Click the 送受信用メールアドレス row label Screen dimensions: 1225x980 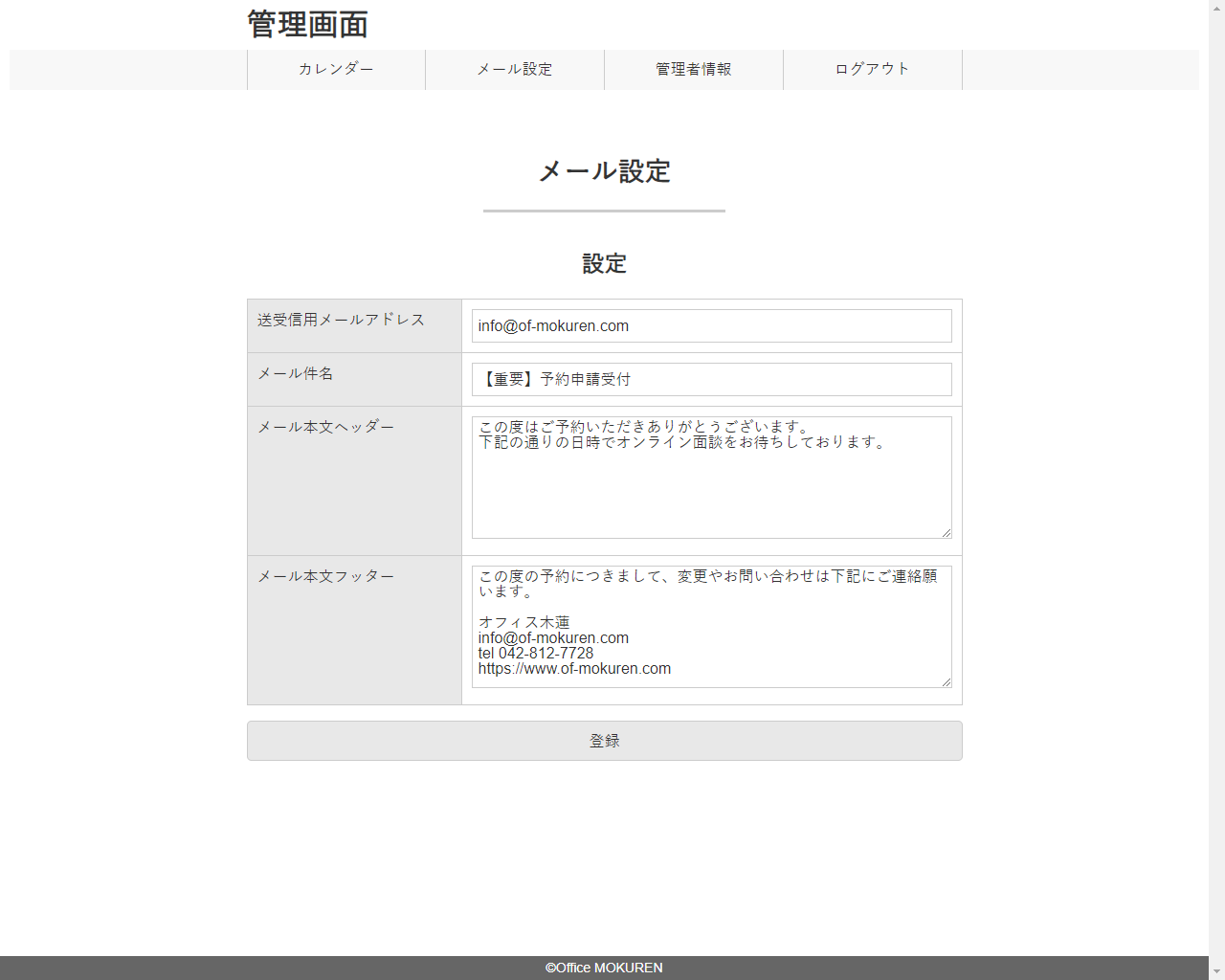point(341,320)
